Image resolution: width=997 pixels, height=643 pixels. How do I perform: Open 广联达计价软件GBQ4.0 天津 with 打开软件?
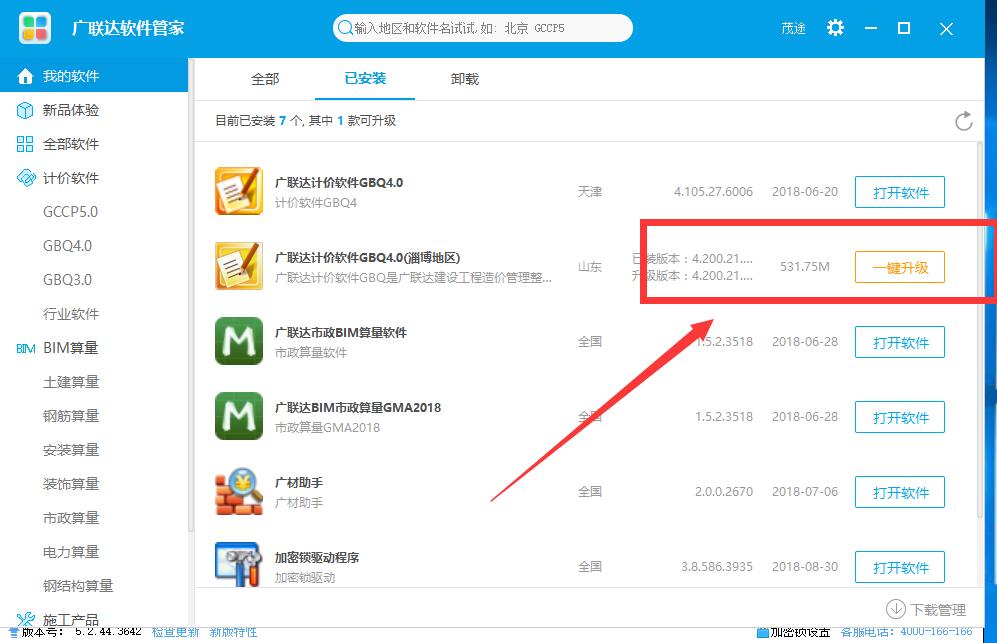pyautogui.click(x=900, y=192)
